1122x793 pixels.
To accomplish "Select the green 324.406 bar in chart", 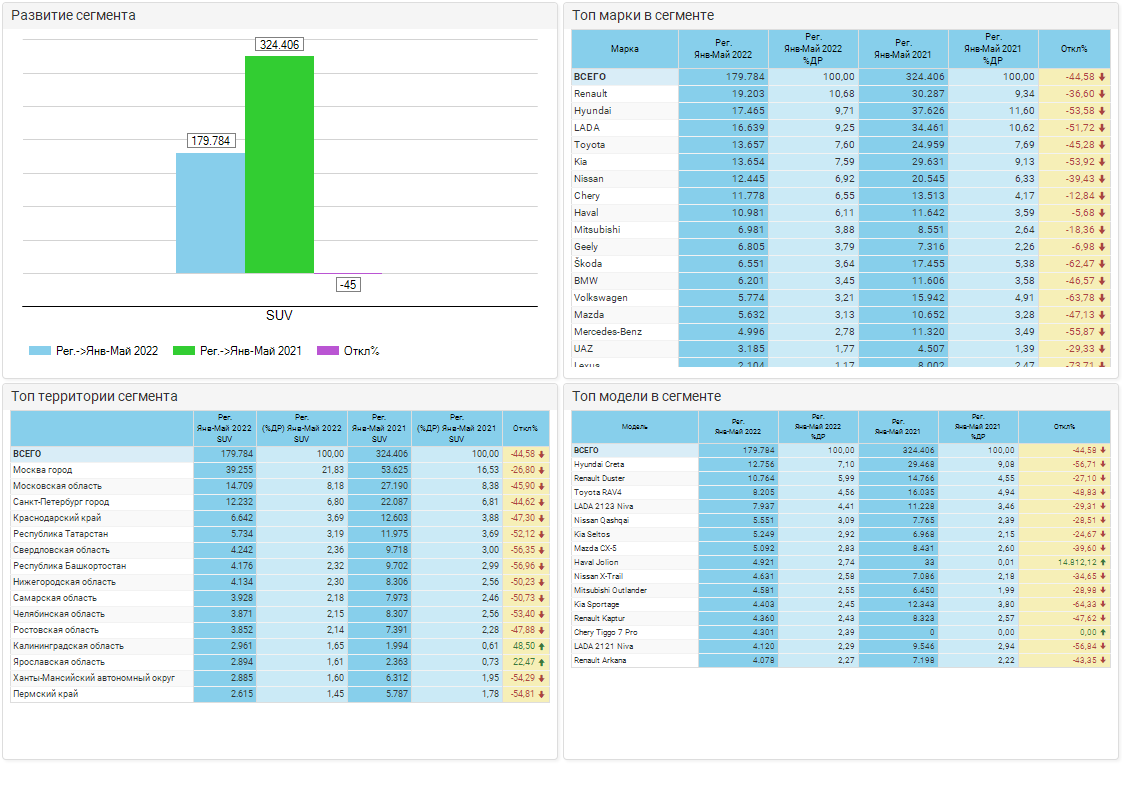I will click(280, 165).
